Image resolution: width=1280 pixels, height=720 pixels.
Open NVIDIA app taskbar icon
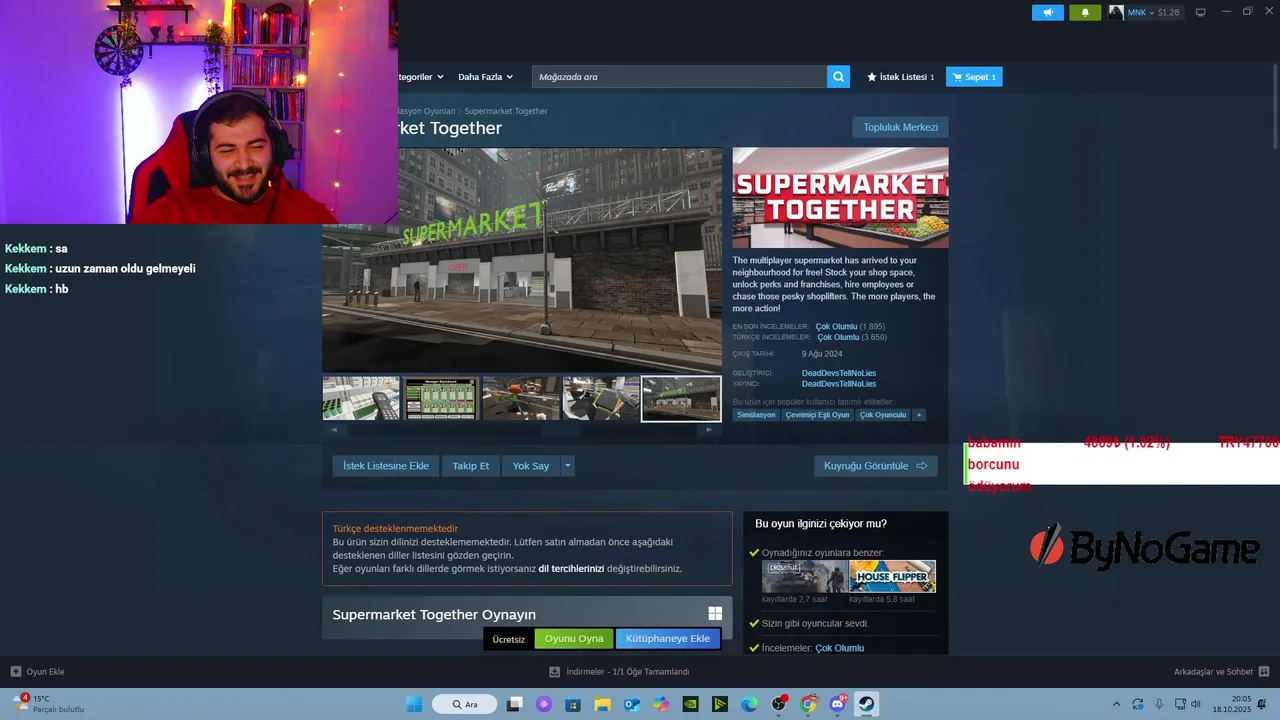690,704
